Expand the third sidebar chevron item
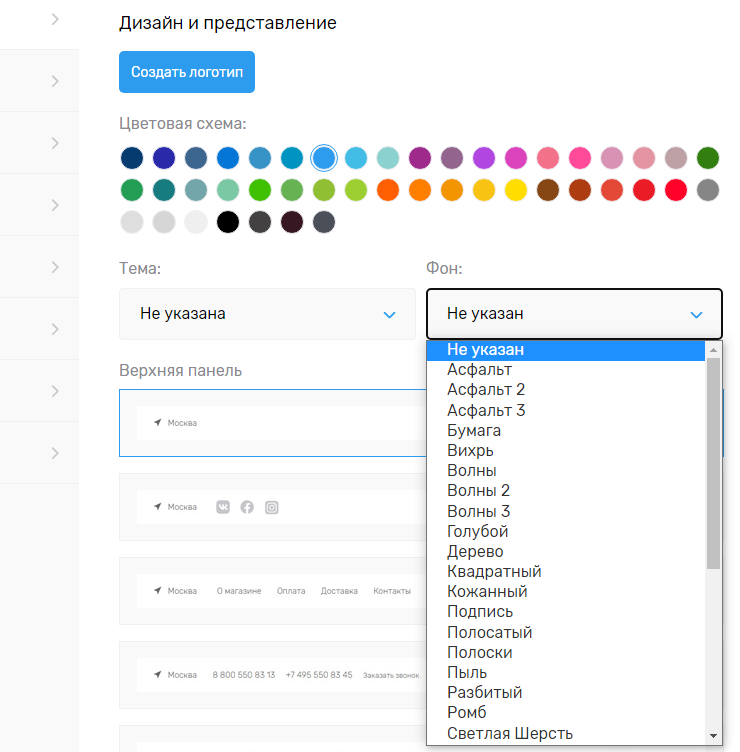 click(x=55, y=143)
